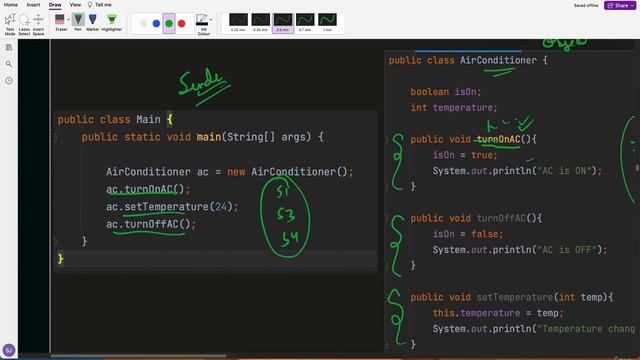Open the Insert ribbon tab
Screen dimensions: 640x360
click(33, 5)
